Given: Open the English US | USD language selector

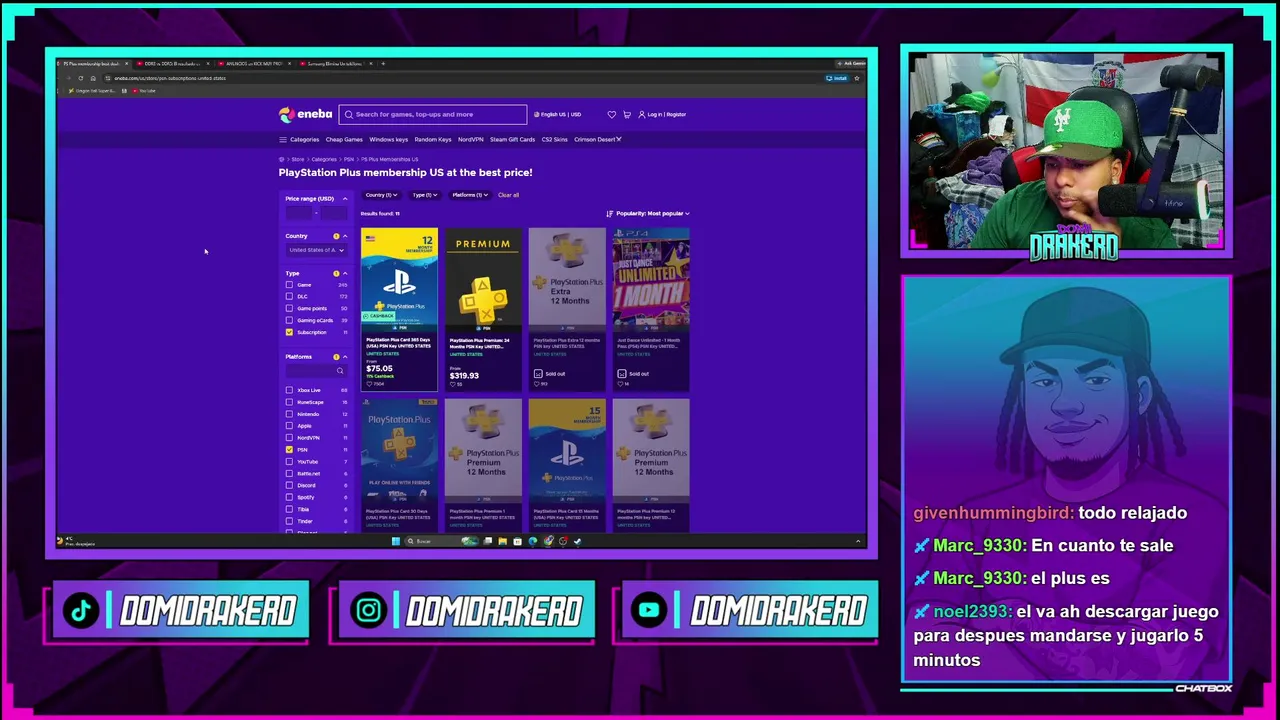Looking at the screenshot, I should [557, 114].
